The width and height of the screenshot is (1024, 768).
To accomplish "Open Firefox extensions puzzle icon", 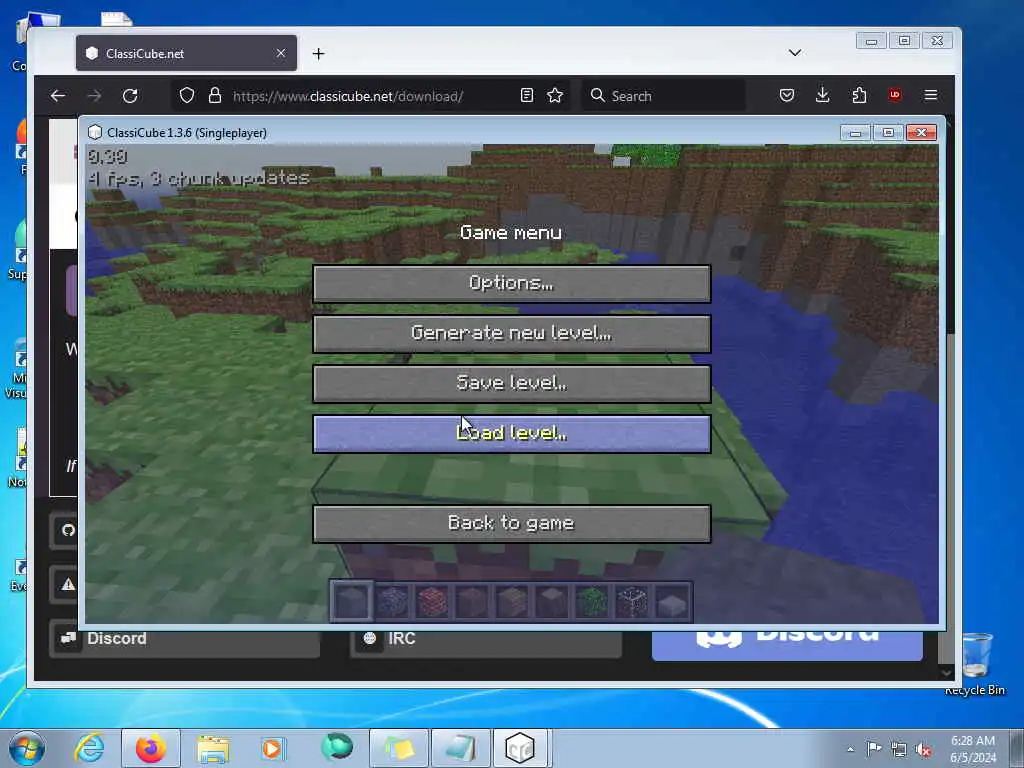I will (859, 96).
